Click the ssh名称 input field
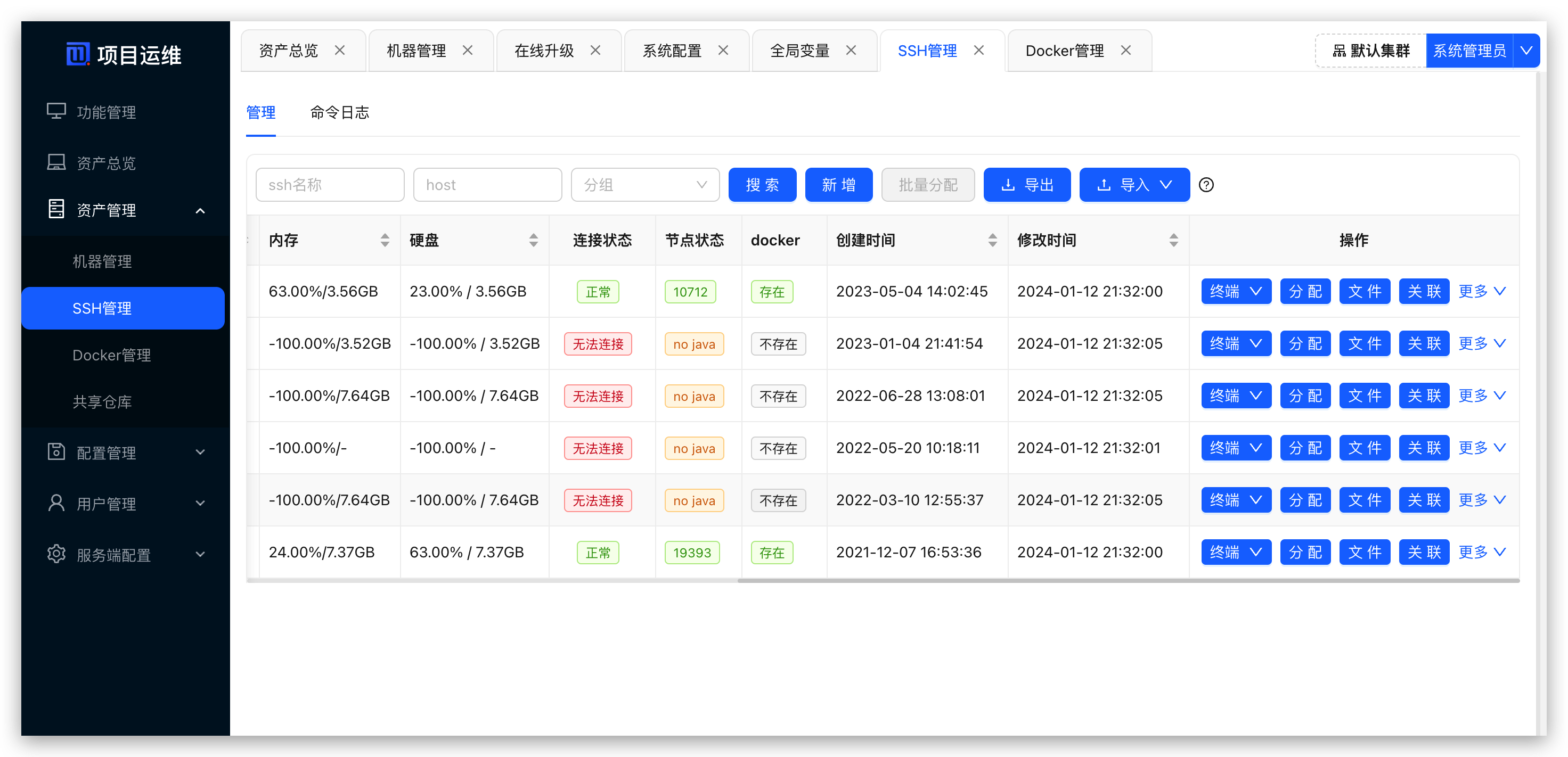Viewport: 1568px width, 757px height. [x=329, y=185]
